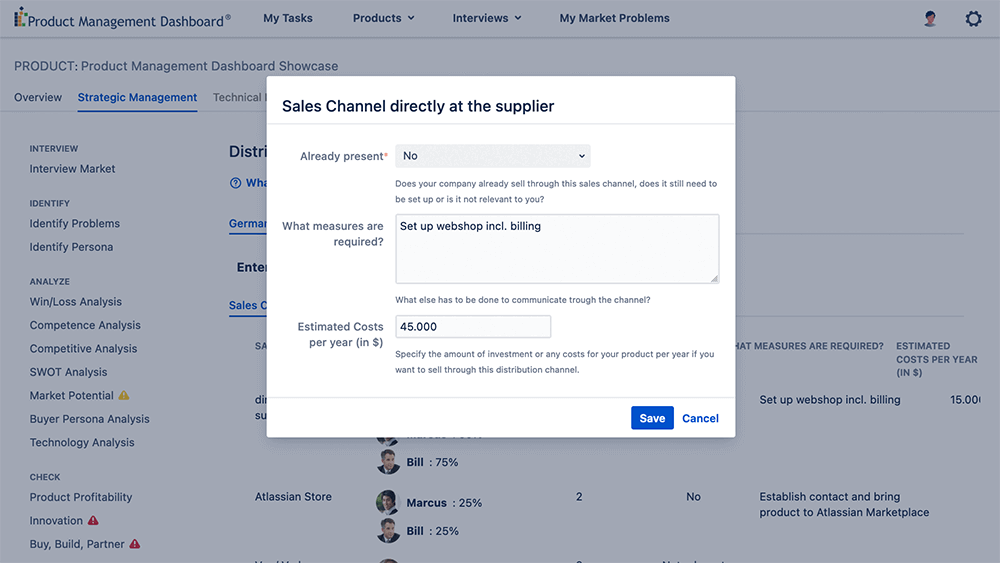The width and height of the screenshot is (1000, 563).
Task: Open SWOT Analysis in sidebar
Action: click(68, 372)
